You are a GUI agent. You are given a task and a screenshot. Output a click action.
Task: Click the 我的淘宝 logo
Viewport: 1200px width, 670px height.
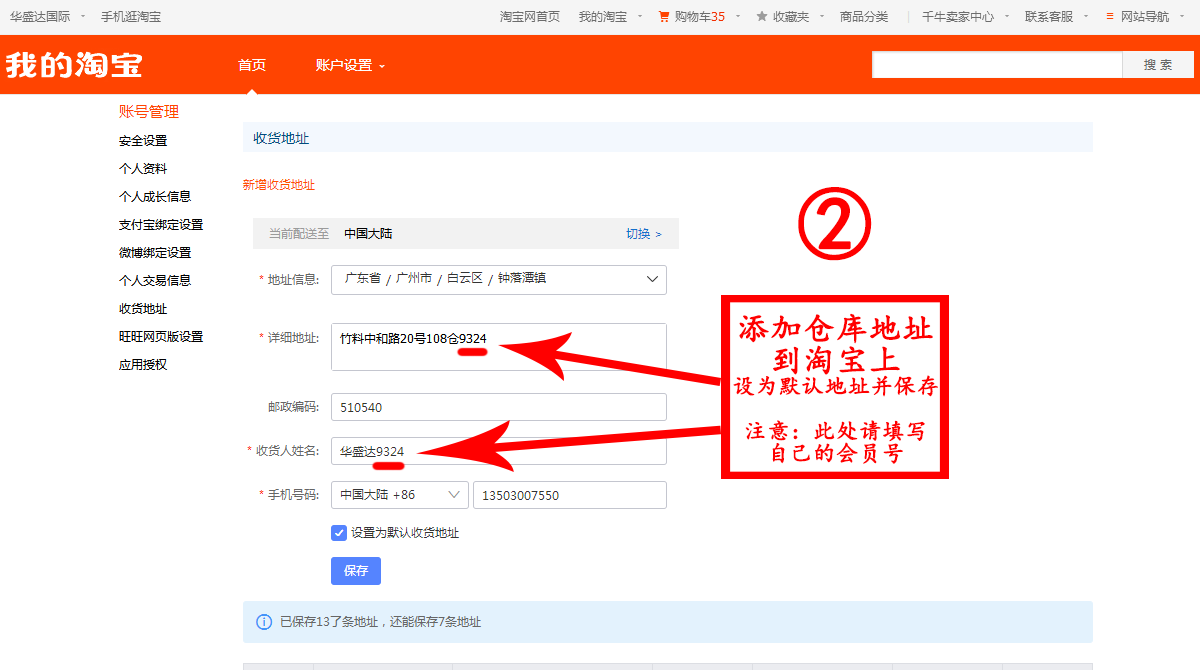(73, 65)
